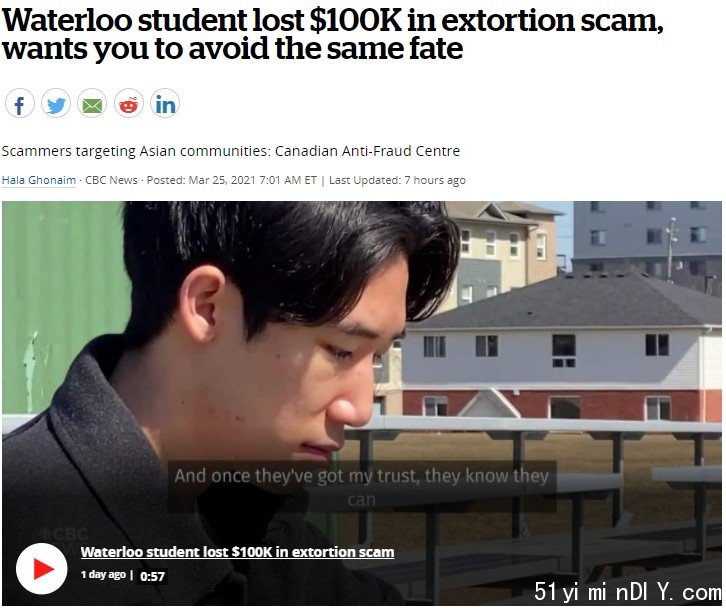This screenshot has width=726, height=608.
Task: Click the article headline text
Action: point(332,34)
